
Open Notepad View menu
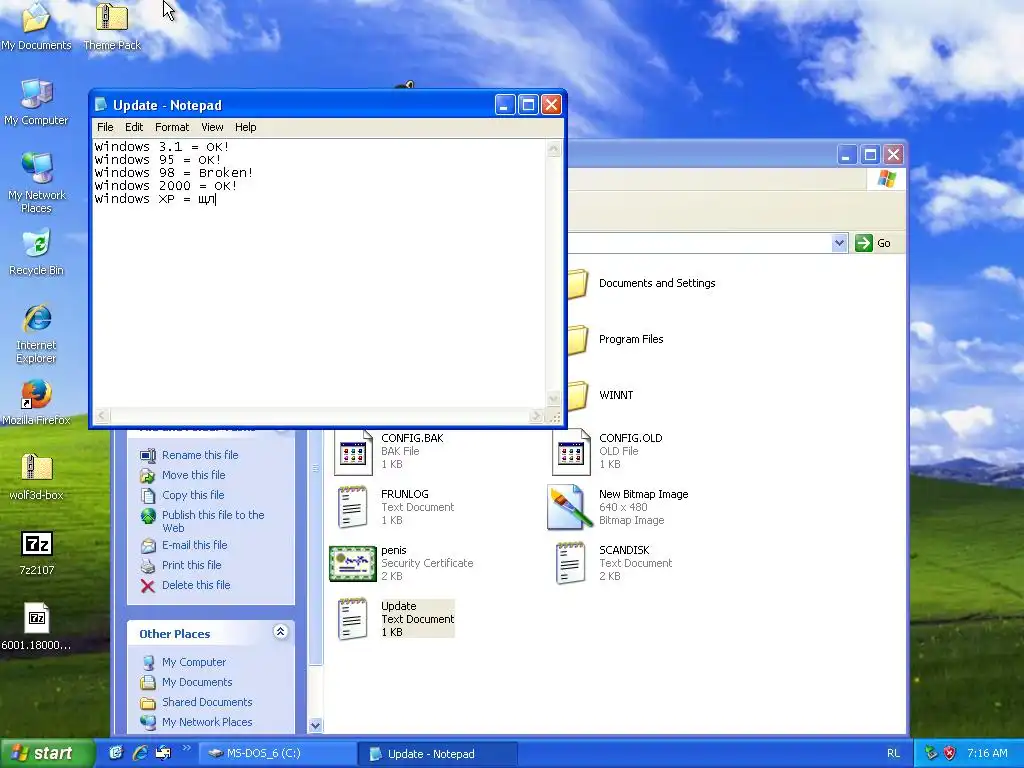[212, 127]
